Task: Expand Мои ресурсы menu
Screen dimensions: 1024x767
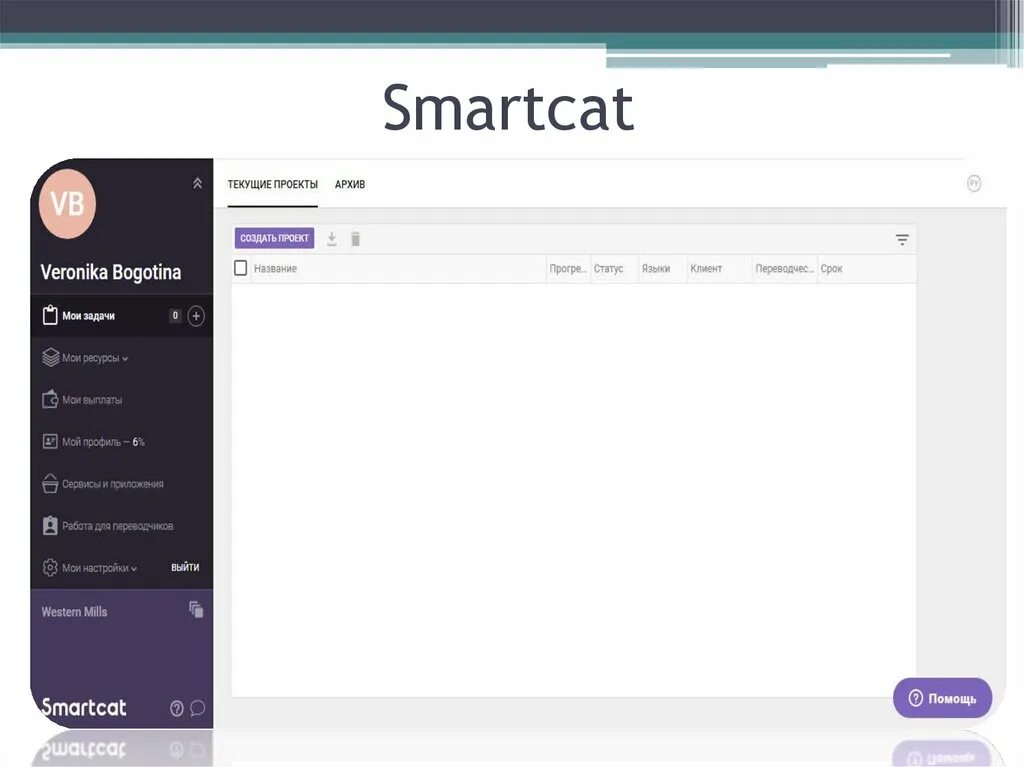Action: [94, 358]
